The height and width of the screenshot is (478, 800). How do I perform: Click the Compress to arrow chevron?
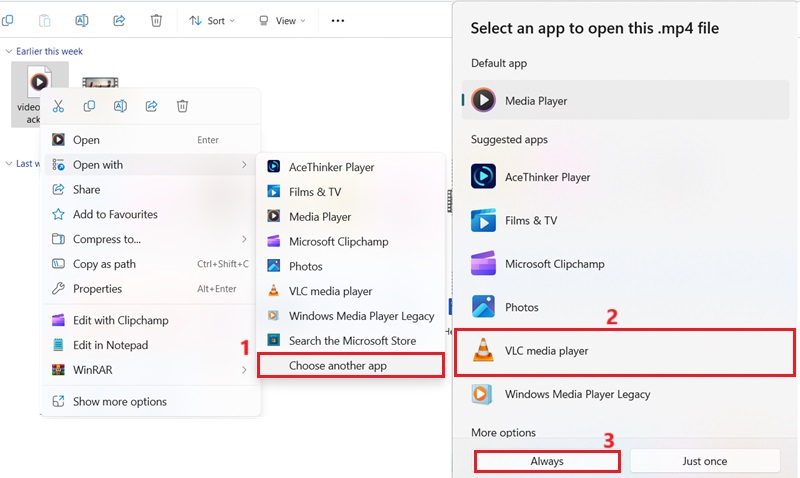244,239
